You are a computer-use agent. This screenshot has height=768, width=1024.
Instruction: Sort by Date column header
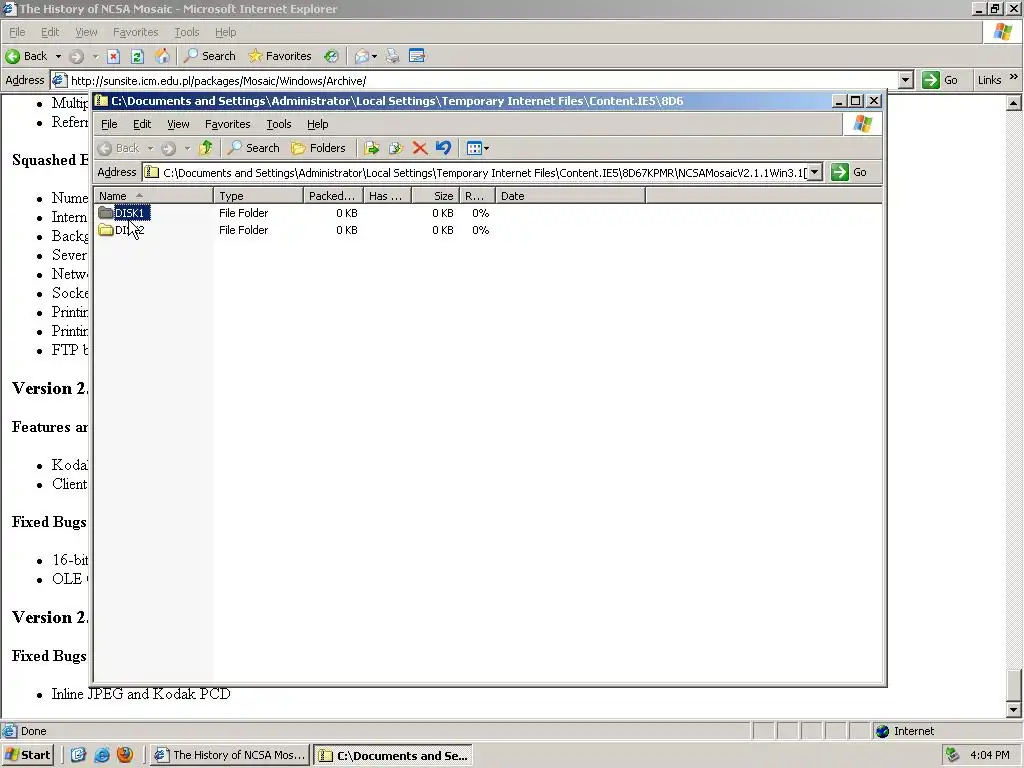point(570,196)
